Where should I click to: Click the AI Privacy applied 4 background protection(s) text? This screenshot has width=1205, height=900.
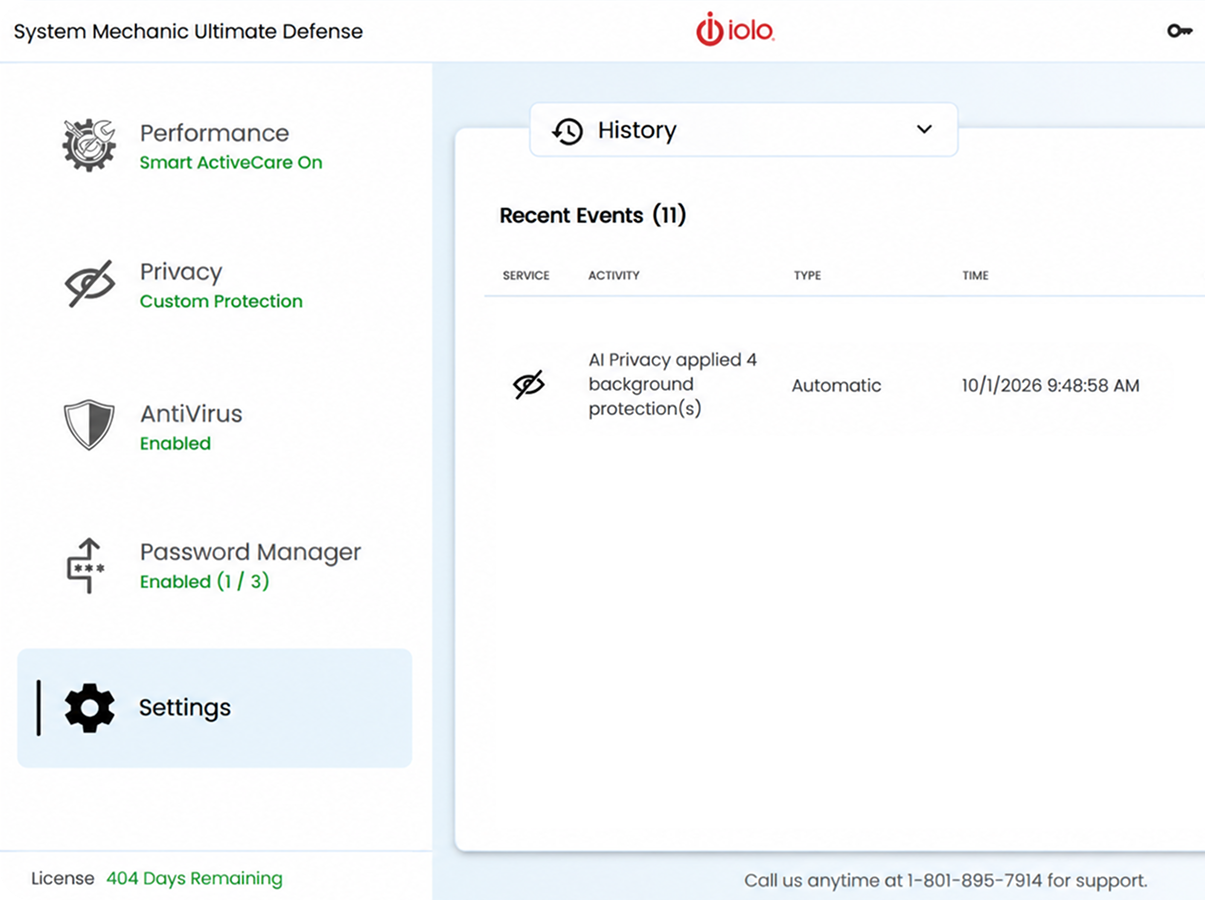(672, 384)
